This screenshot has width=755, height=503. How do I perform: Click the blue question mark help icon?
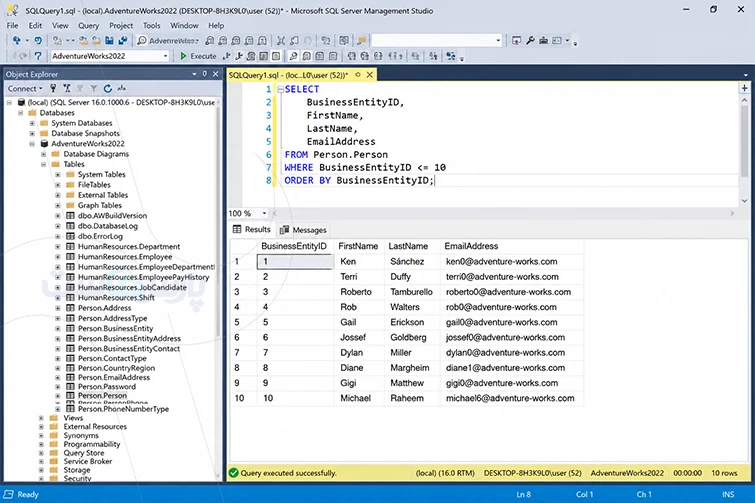[x=38, y=56]
